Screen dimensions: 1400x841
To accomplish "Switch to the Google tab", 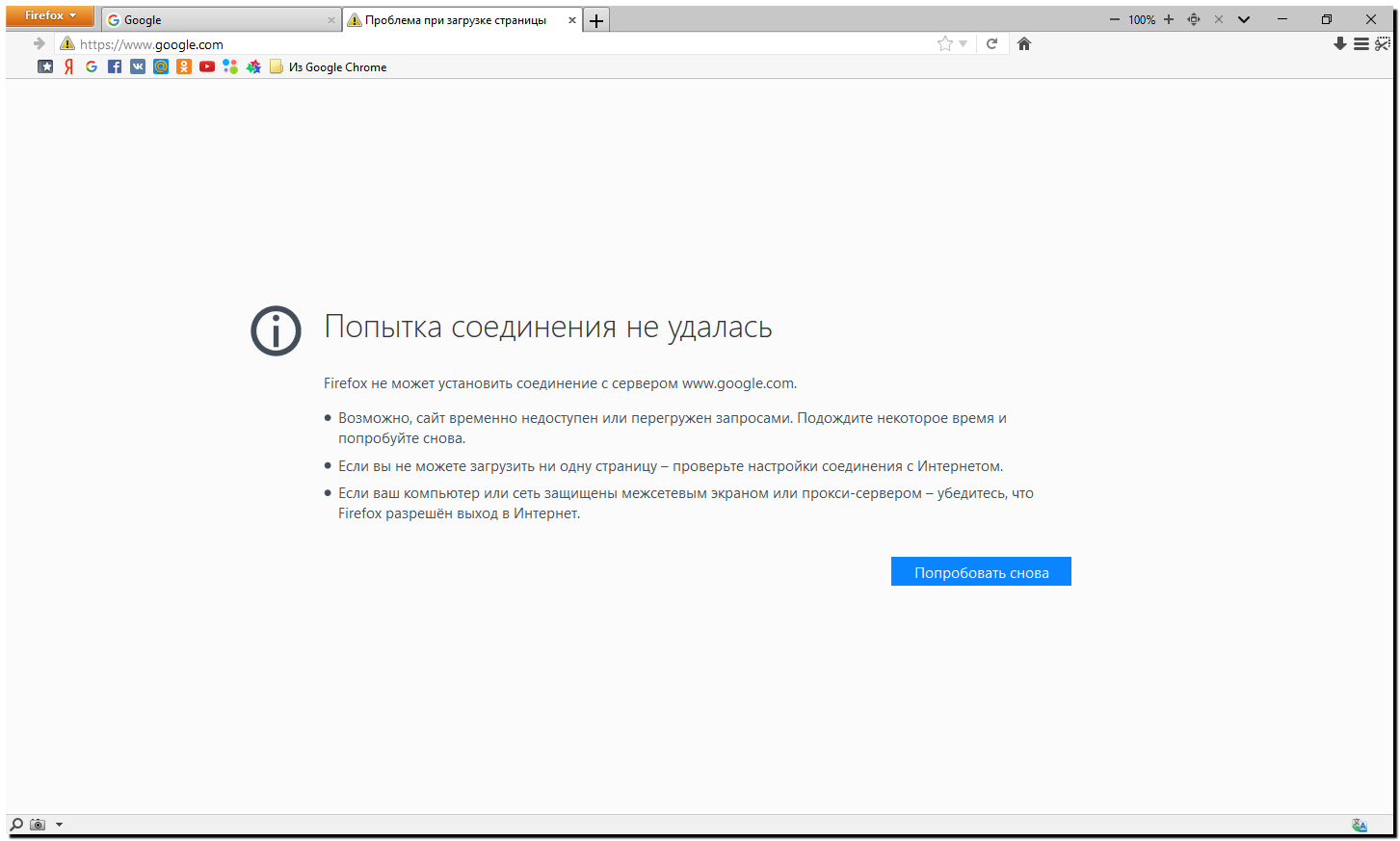I will pos(222,20).
